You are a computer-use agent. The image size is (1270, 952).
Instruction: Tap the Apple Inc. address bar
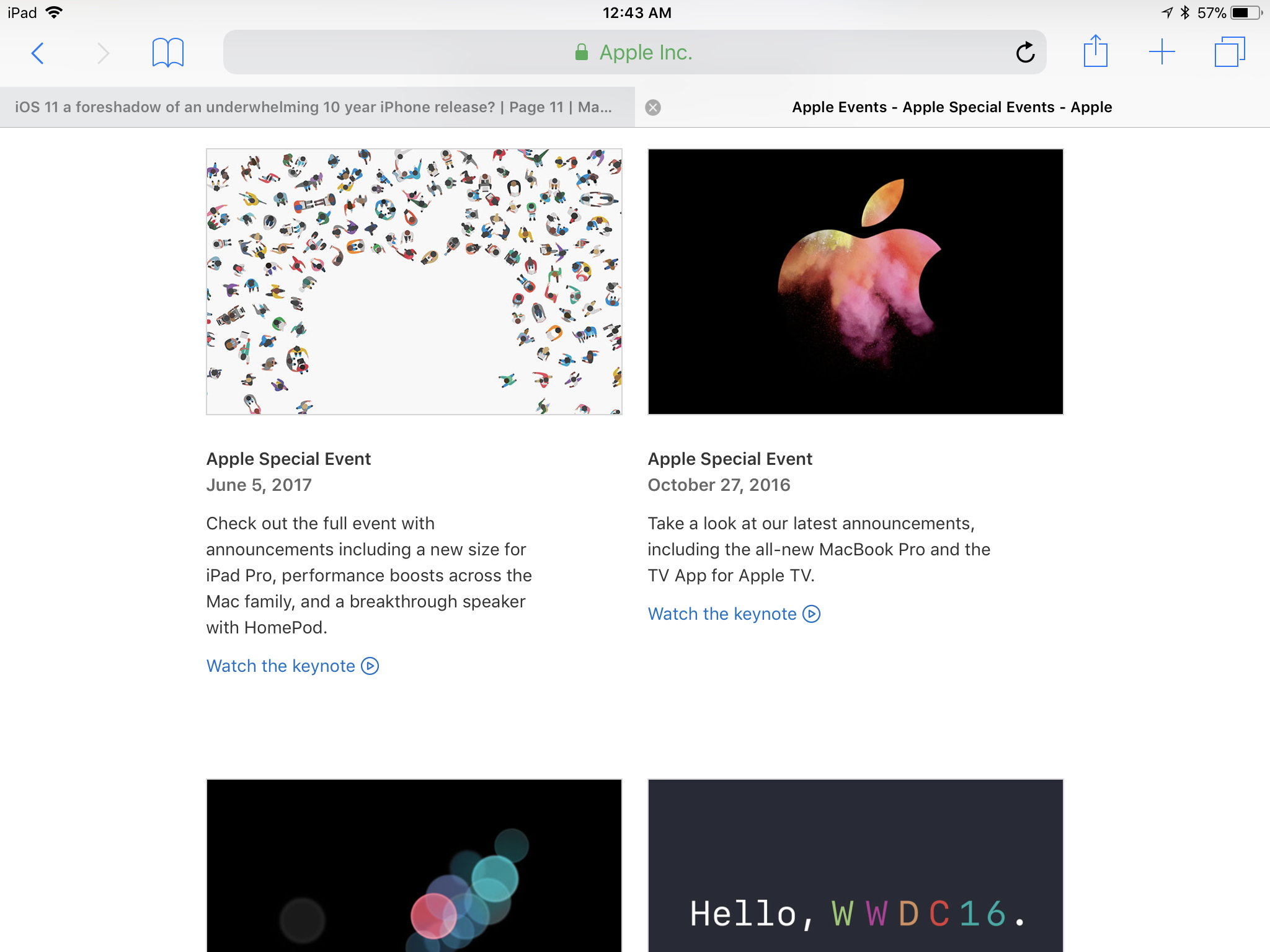coord(634,53)
